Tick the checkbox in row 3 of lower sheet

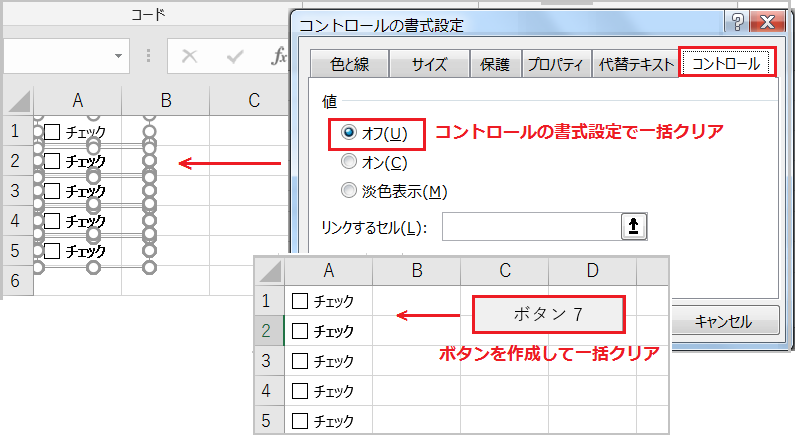(299, 361)
